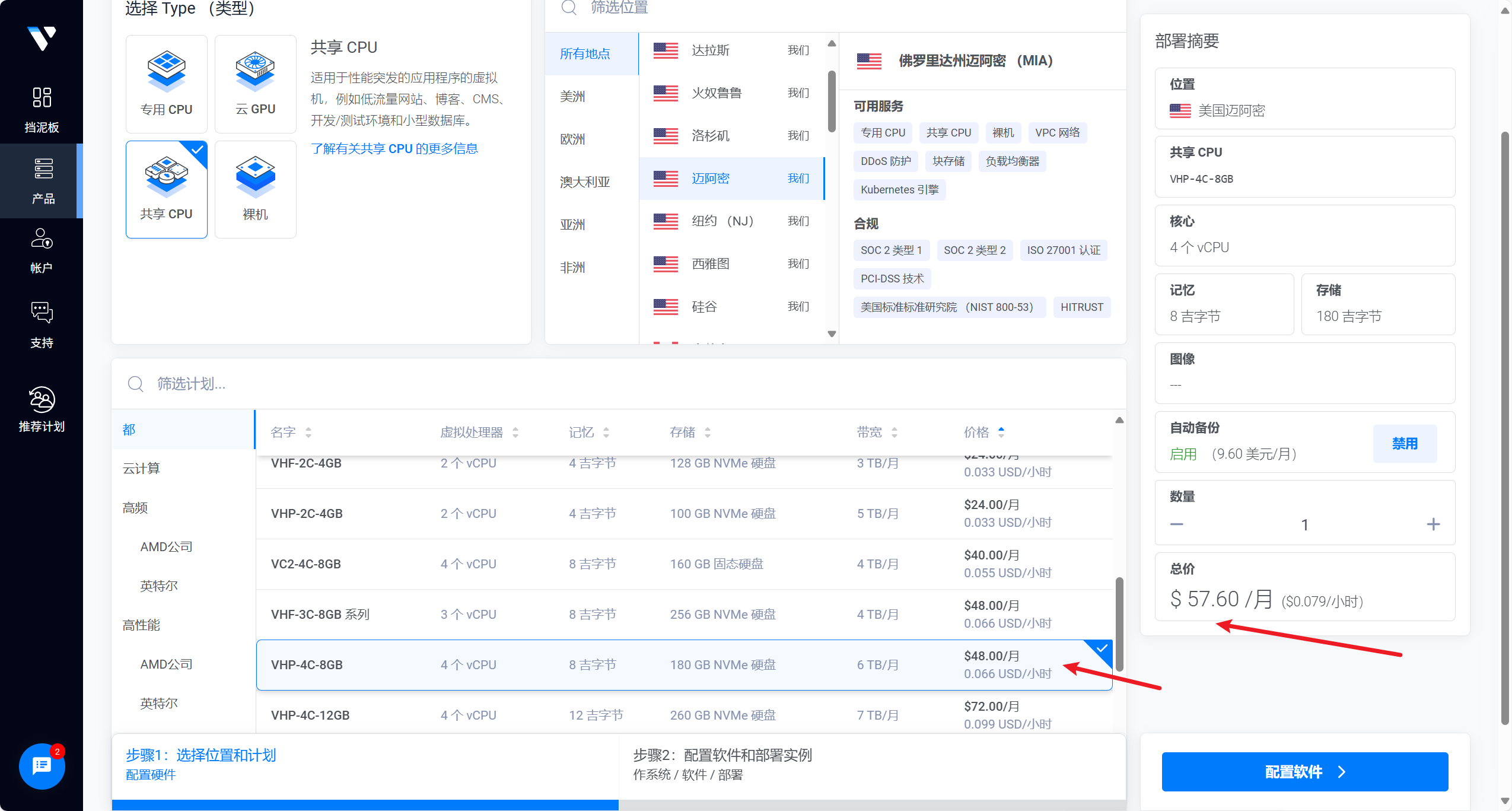Viewport: 1512px width, 811px height.
Task: Select the 云 GPU server type card
Action: click(255, 84)
